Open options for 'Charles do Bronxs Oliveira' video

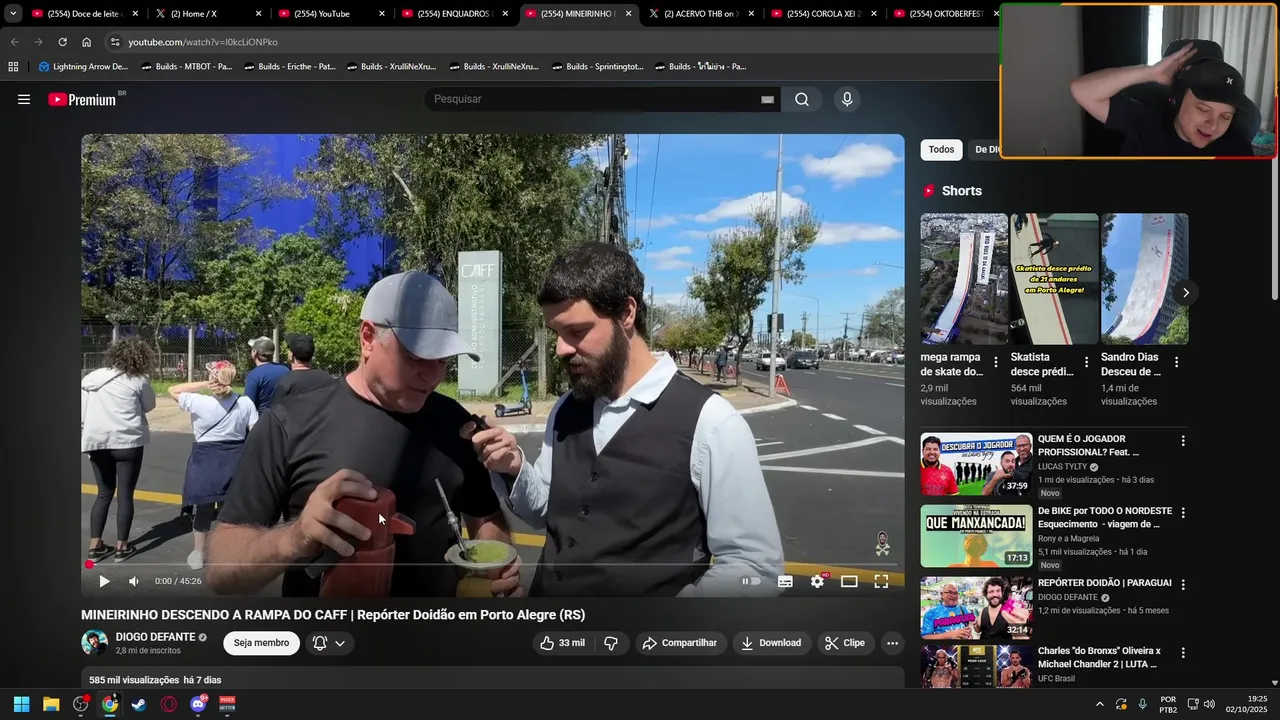click(1183, 653)
